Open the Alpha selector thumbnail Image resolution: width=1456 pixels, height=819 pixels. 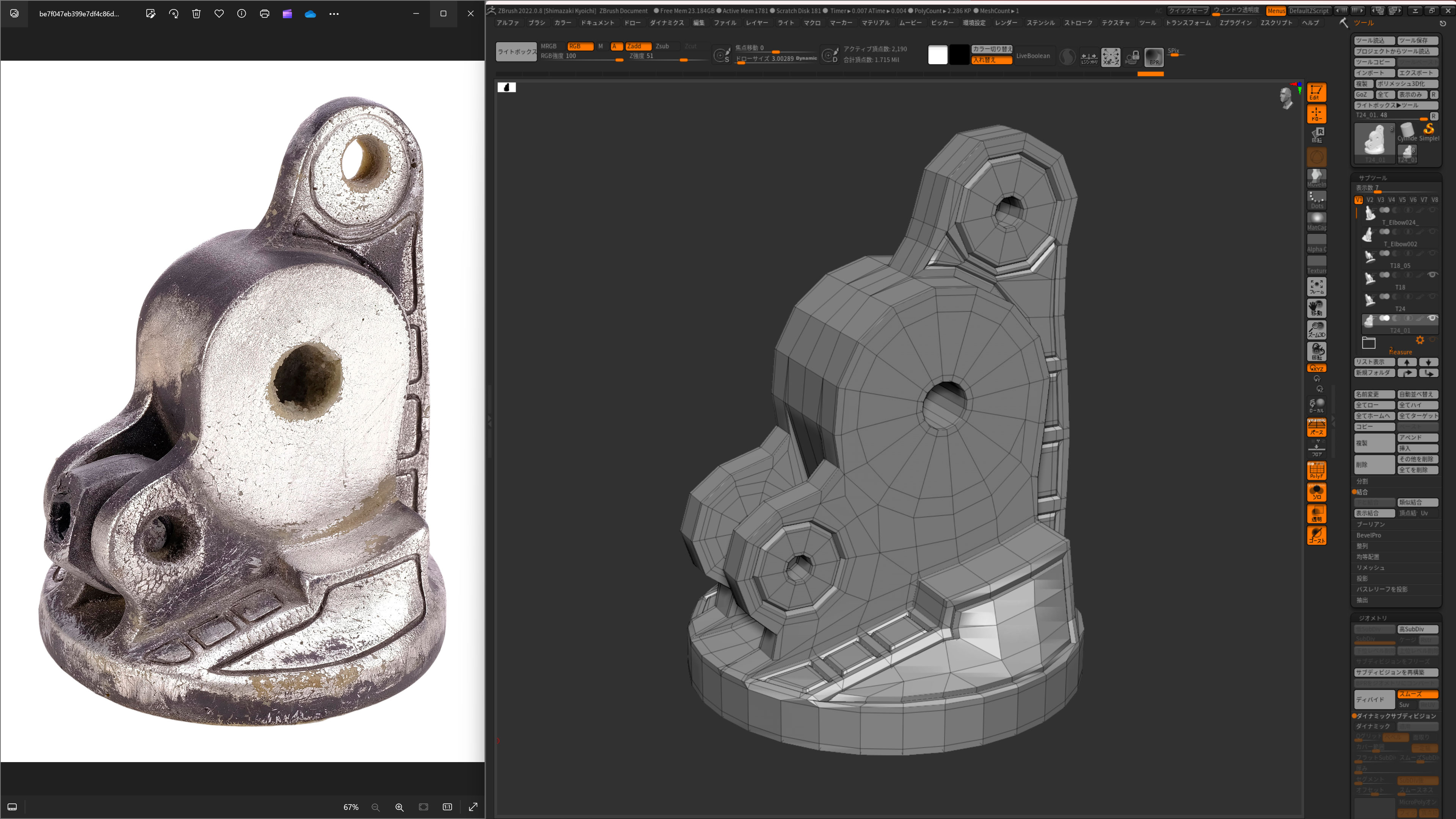pos(1316,243)
